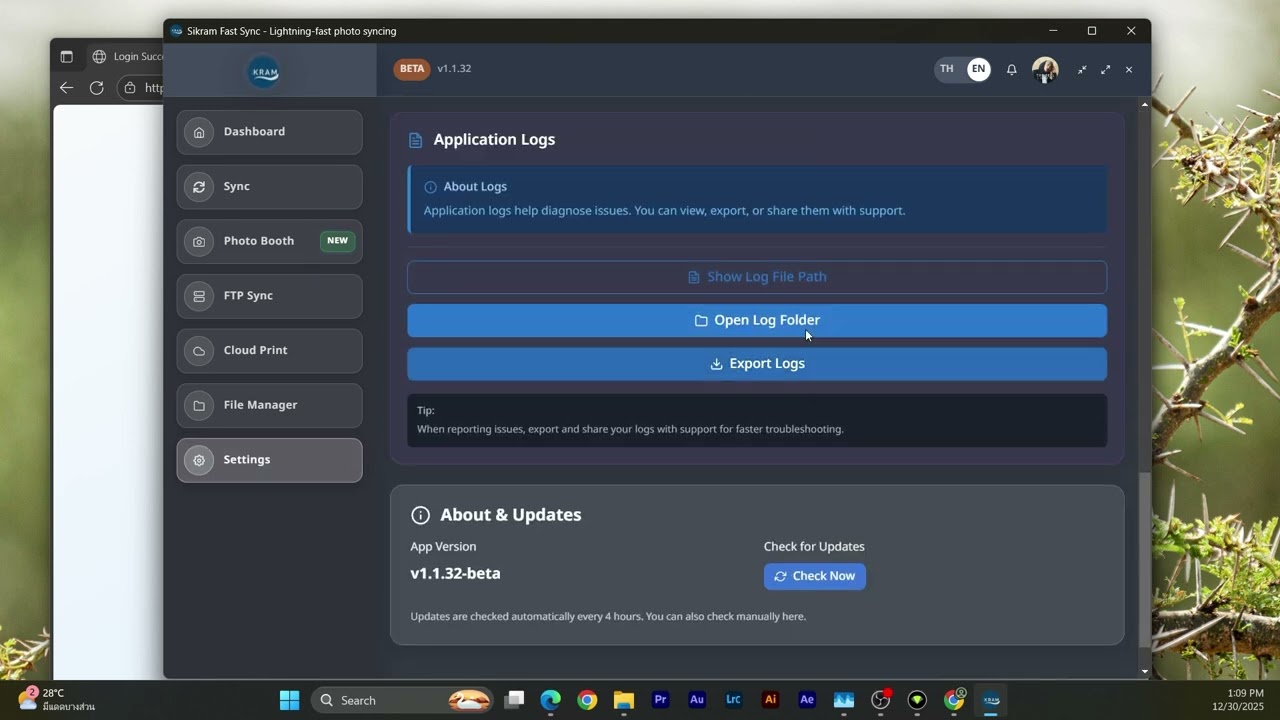Switch language to EN

[978, 69]
